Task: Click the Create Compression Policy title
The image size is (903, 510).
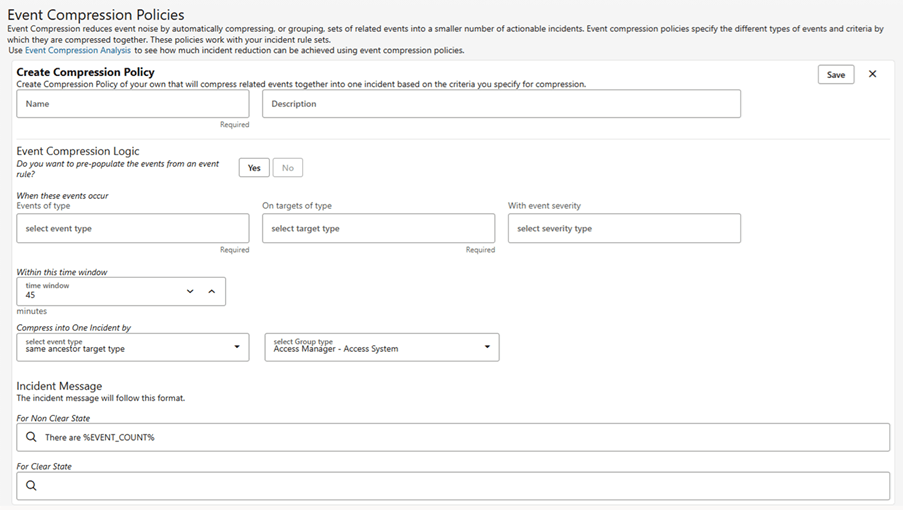Action: [x=85, y=72]
